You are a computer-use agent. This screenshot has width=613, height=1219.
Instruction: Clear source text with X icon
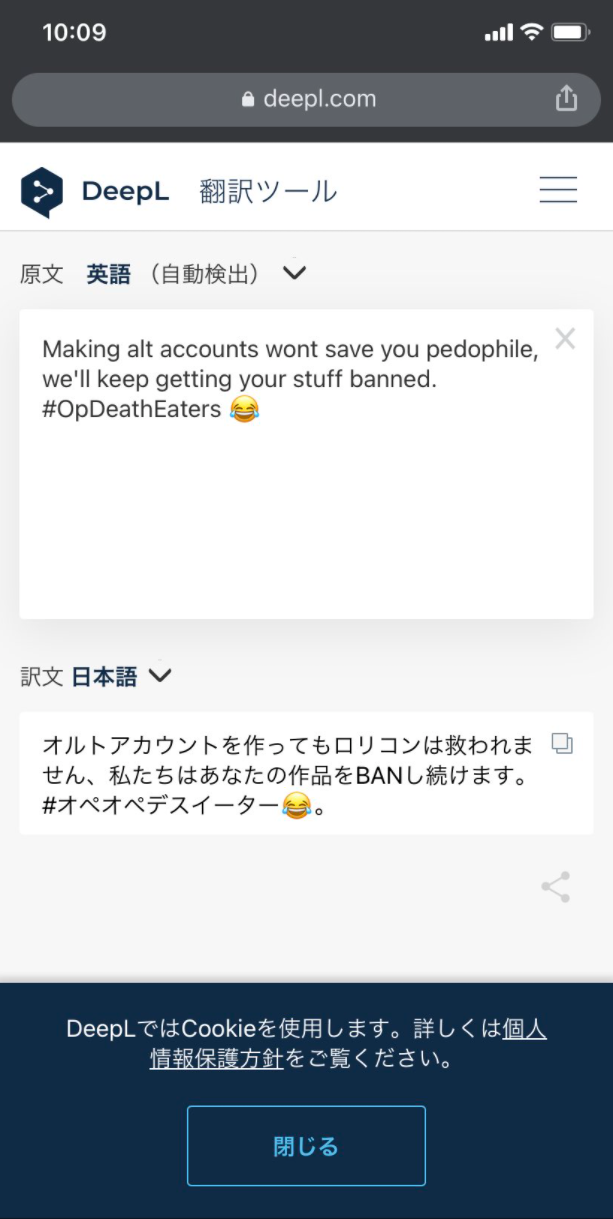coord(565,339)
